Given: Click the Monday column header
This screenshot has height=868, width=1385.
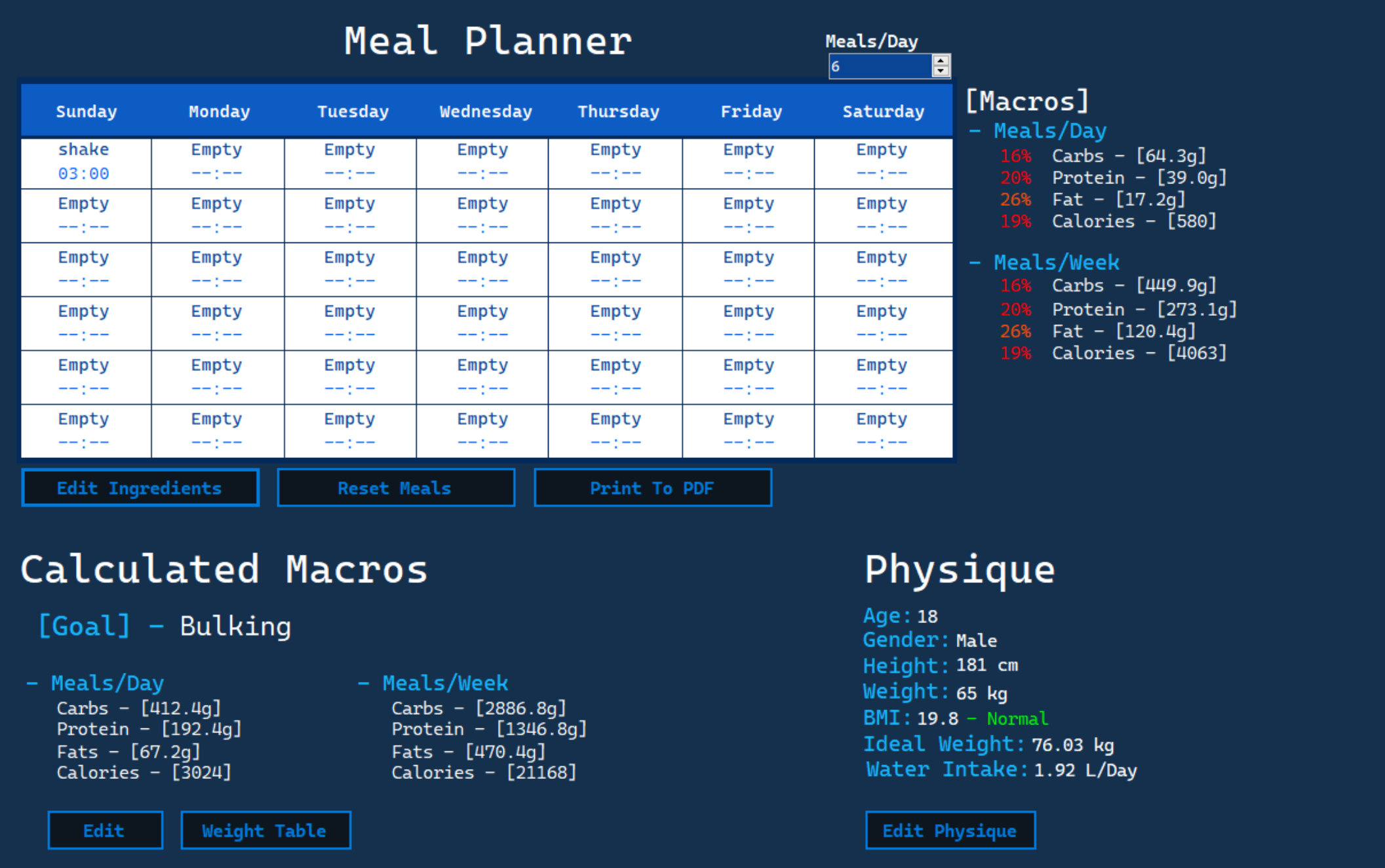Looking at the screenshot, I should 218,111.
